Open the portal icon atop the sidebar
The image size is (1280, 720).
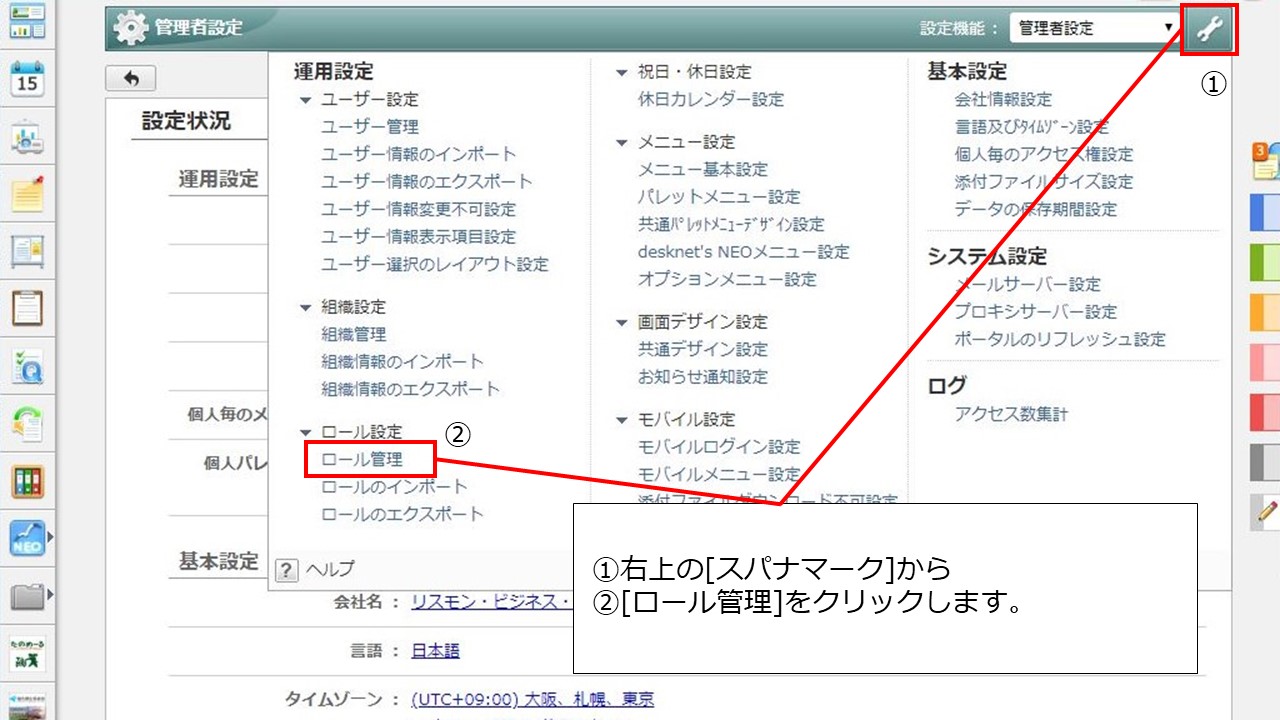coord(27,21)
